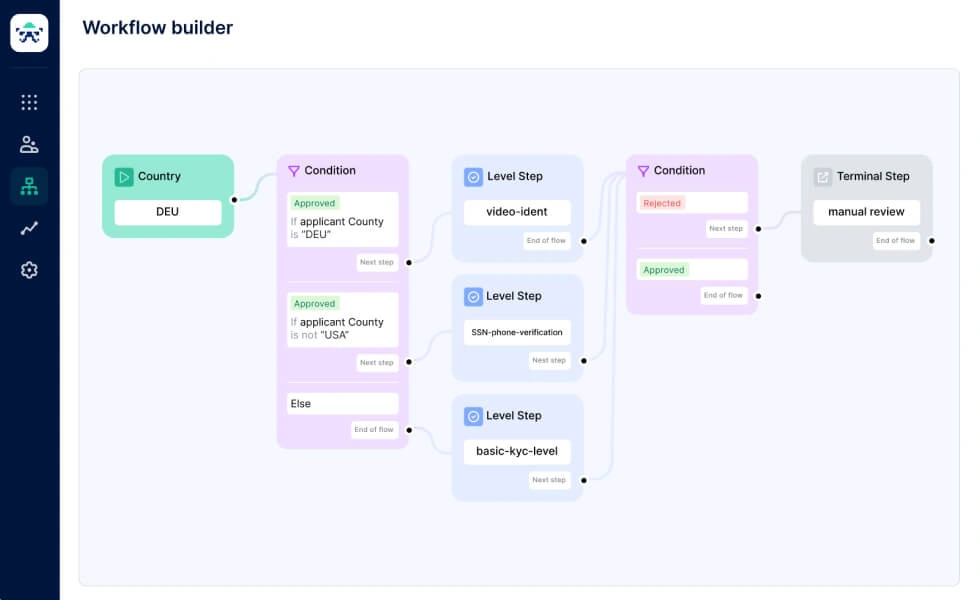
Task: Open the applicants sidebar icon
Action: point(29,144)
